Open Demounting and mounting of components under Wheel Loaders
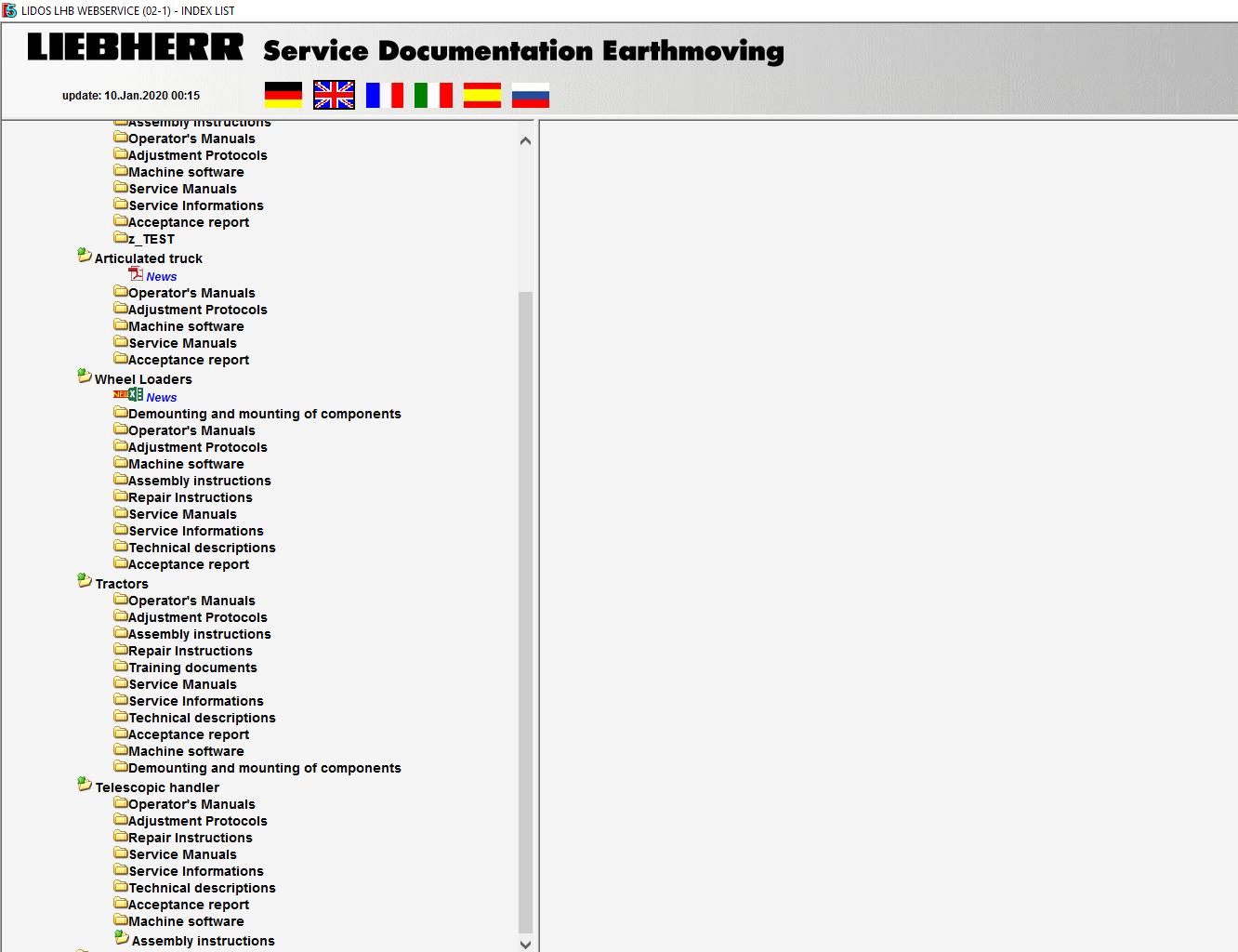The width and height of the screenshot is (1238, 952). click(265, 414)
